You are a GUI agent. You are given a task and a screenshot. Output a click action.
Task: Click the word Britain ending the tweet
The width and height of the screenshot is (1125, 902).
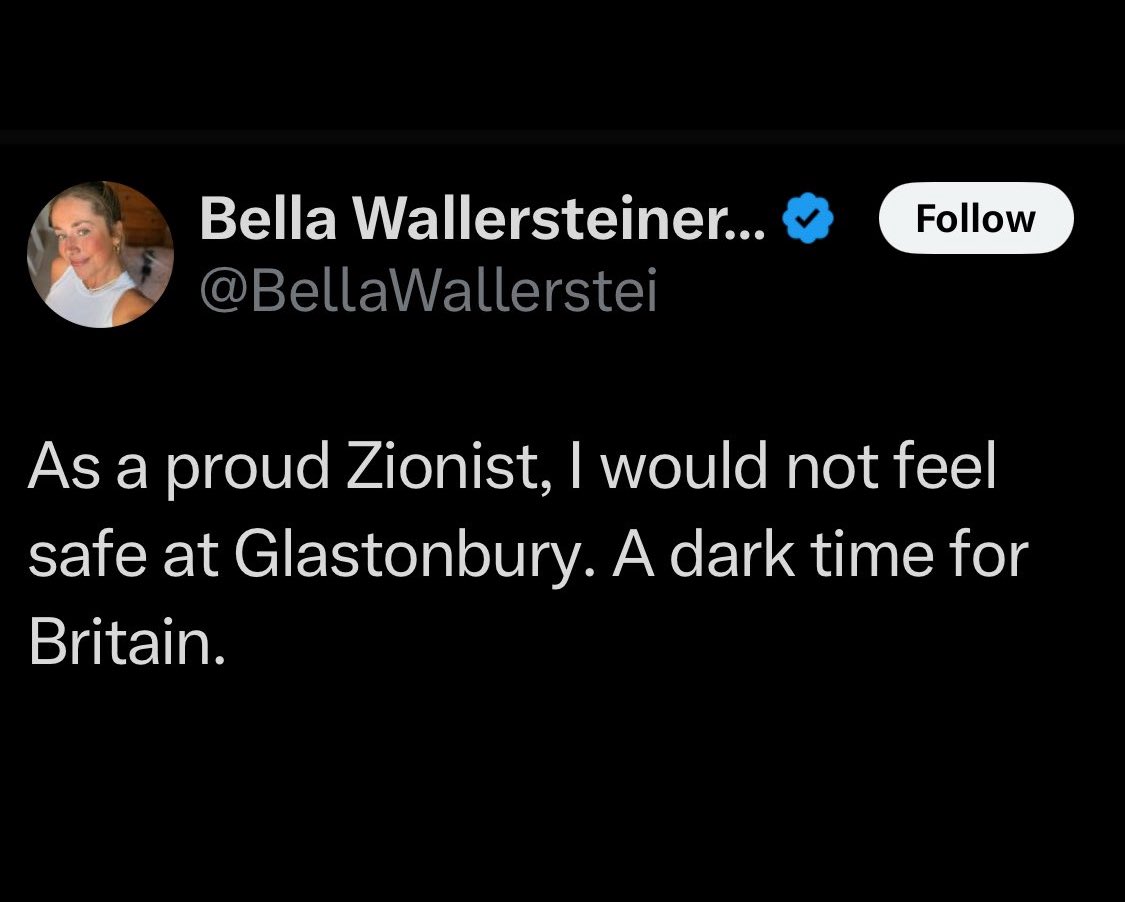[x=127, y=640]
